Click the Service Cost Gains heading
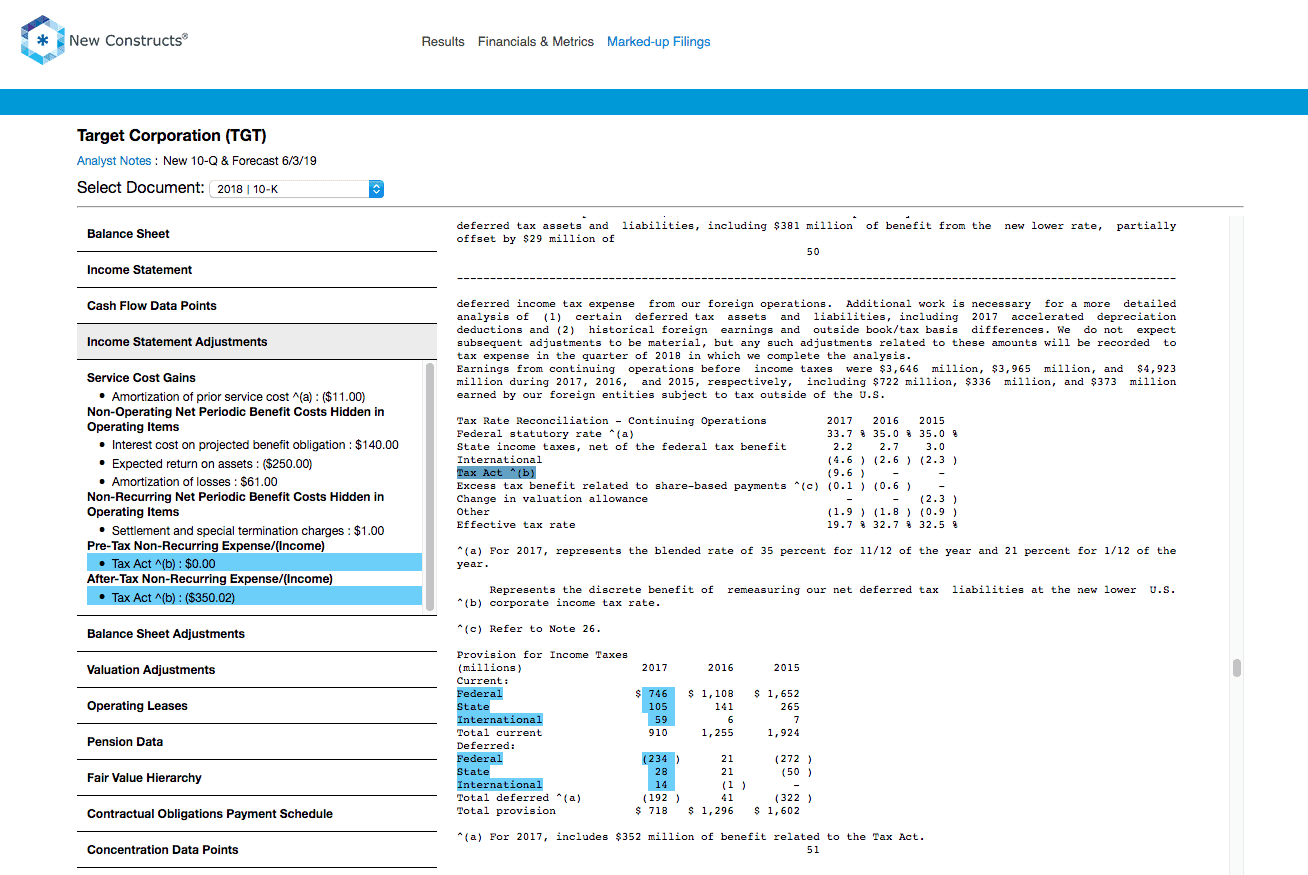This screenshot has height=875, width=1308. (x=141, y=378)
